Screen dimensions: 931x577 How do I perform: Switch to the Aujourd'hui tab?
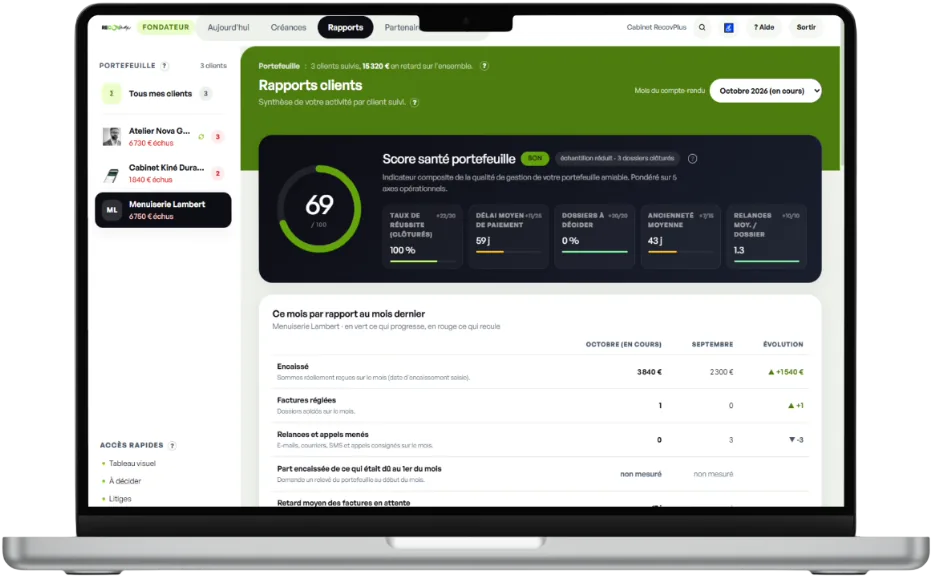pos(229,27)
